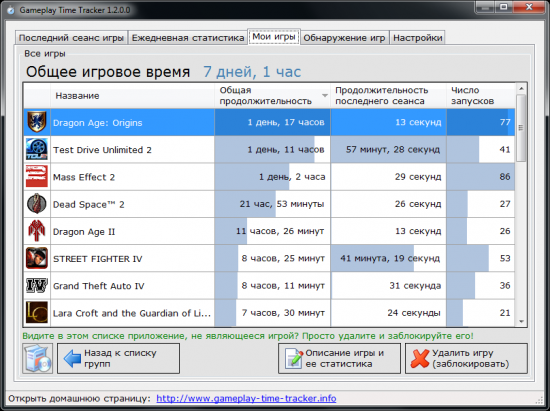Click the Test Drive Unlimited 2 icon
550x411 pixels.
pyautogui.click(x=37, y=149)
